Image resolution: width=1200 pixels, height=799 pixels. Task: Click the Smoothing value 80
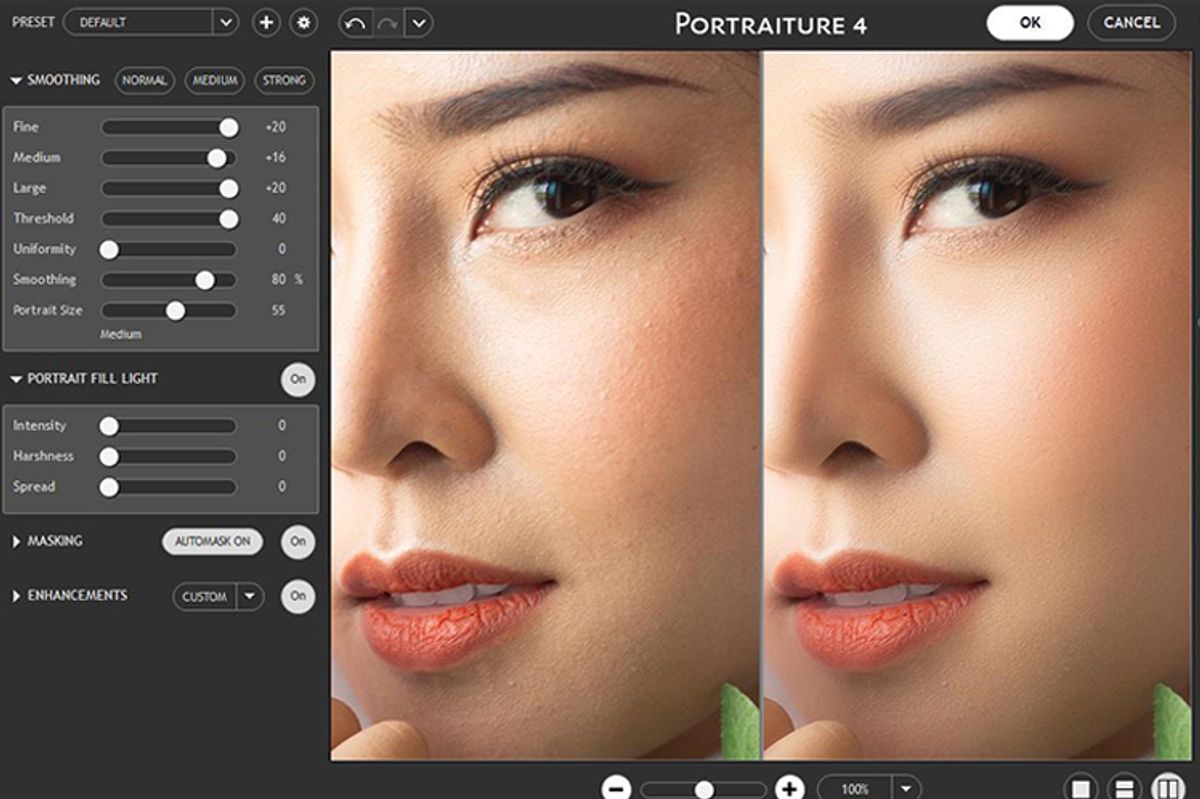(x=279, y=280)
